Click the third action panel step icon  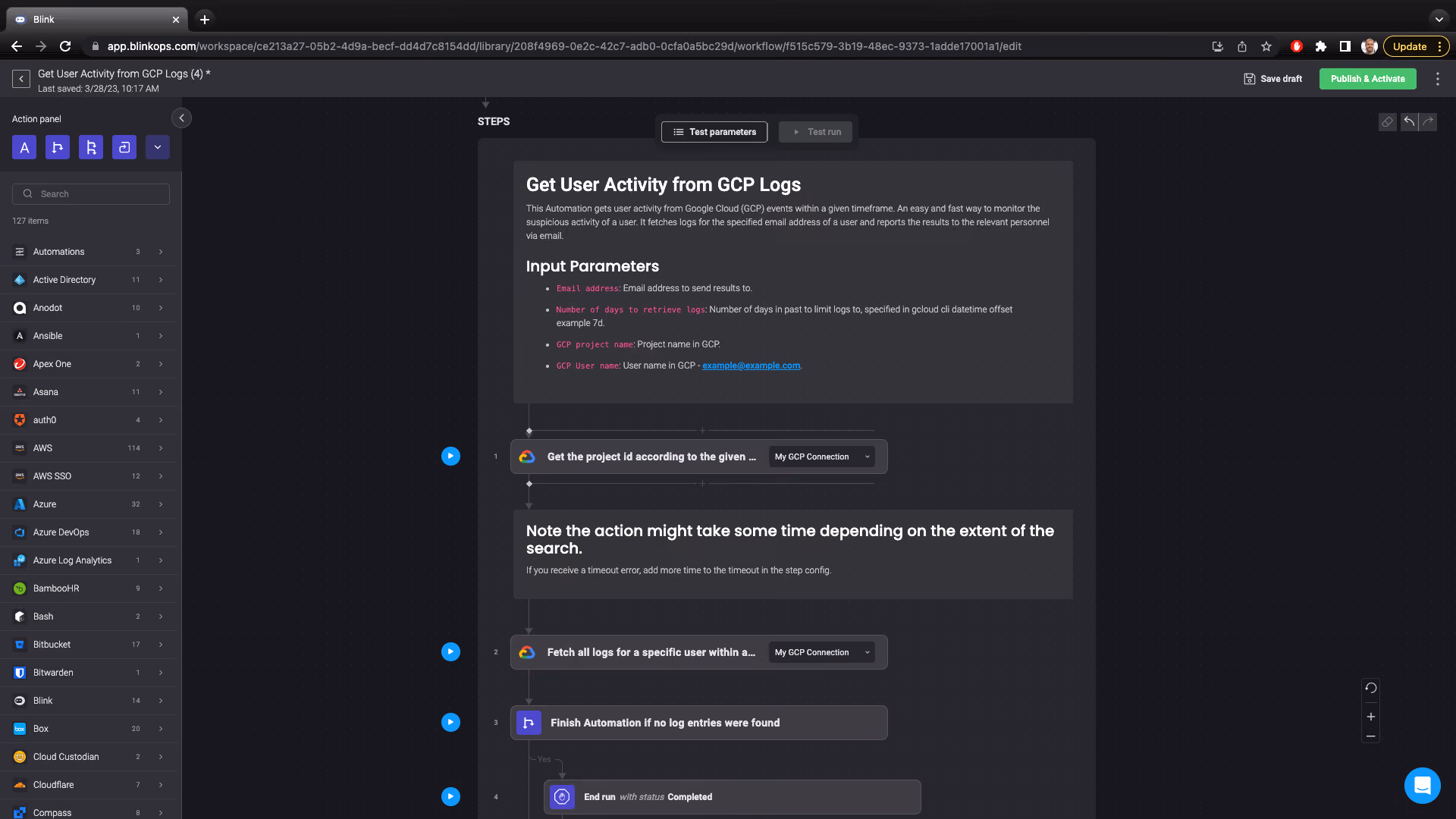click(x=91, y=147)
